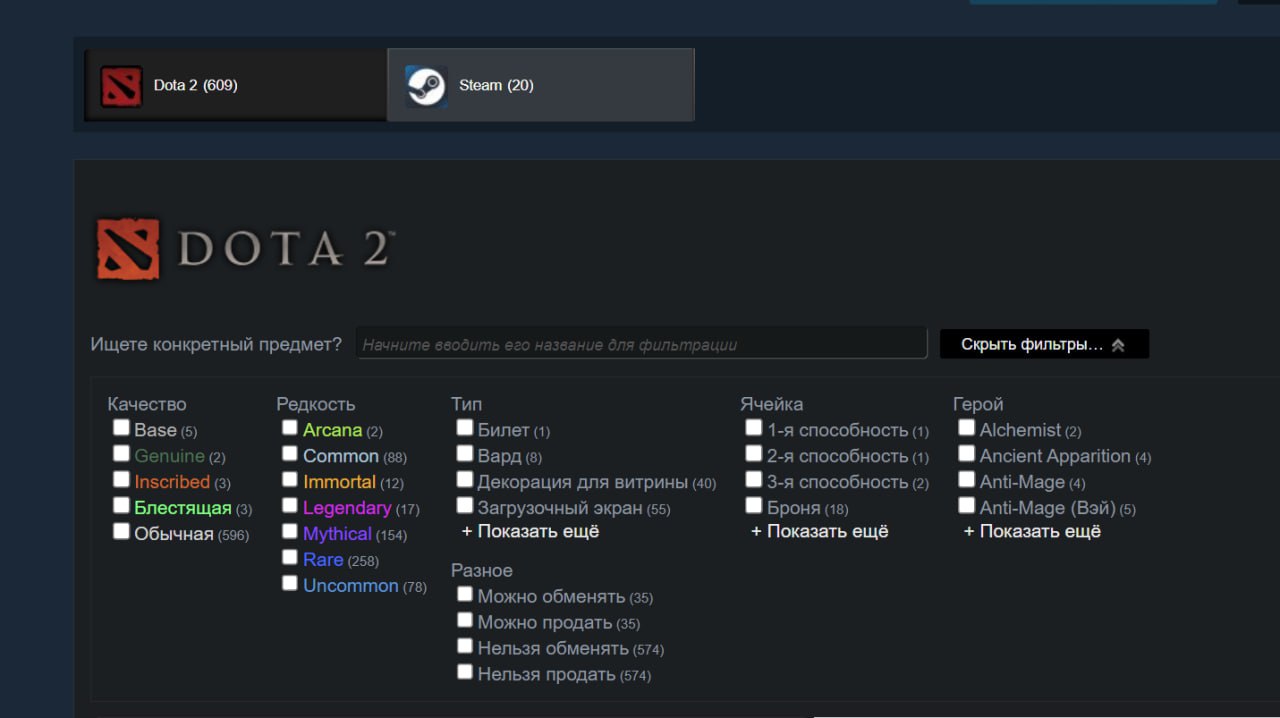The image size is (1280, 718).
Task: Check the Uncommon rarity checkbox
Action: [289, 583]
